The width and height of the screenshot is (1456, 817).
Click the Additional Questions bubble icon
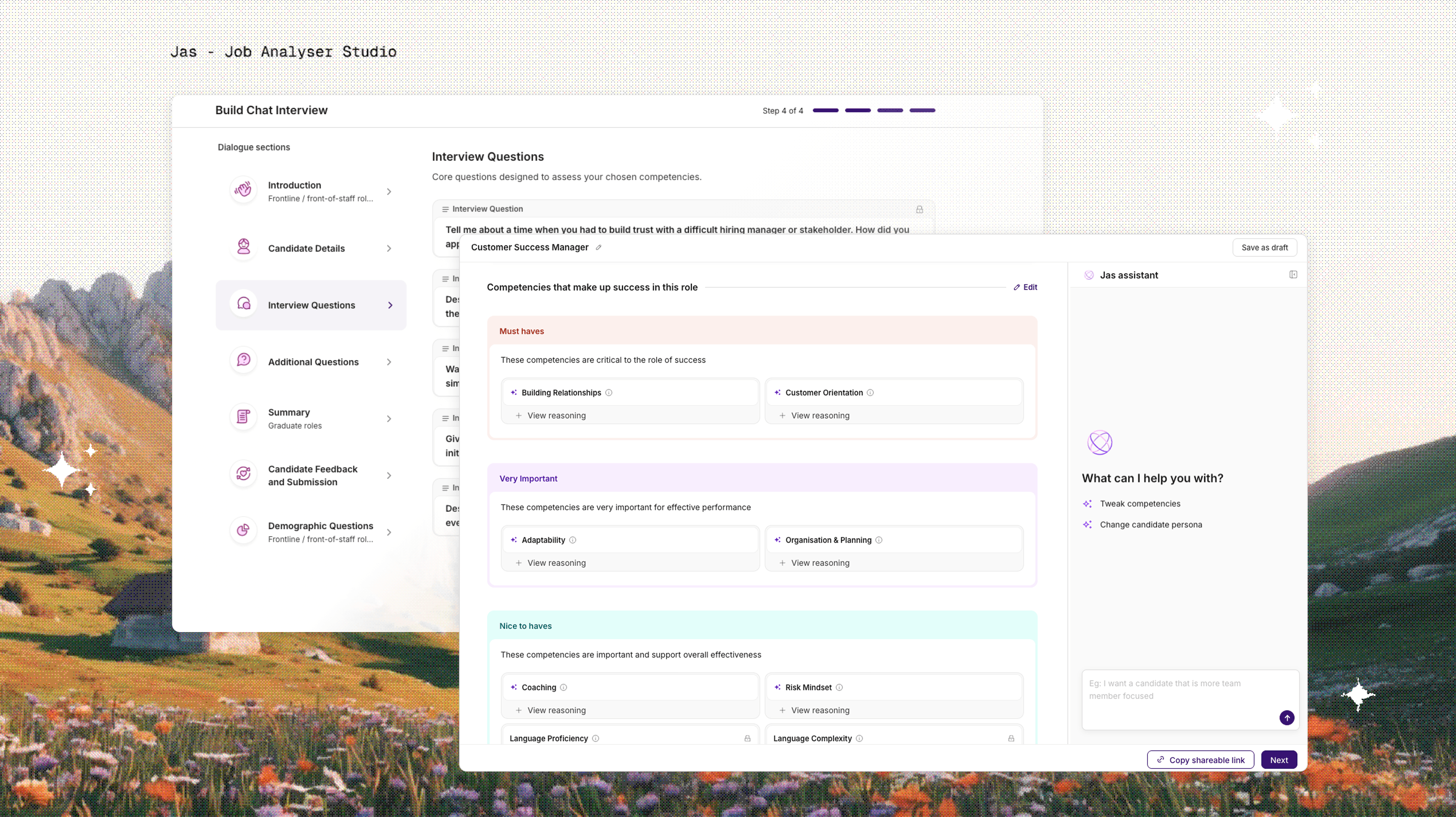(244, 361)
